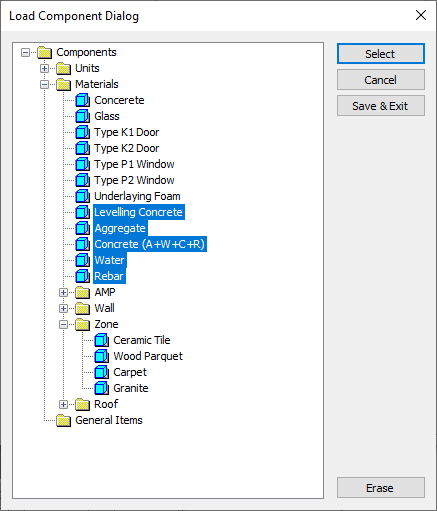The image size is (437, 511).
Task: Select the Carpet item under Zone
Action: [130, 372]
